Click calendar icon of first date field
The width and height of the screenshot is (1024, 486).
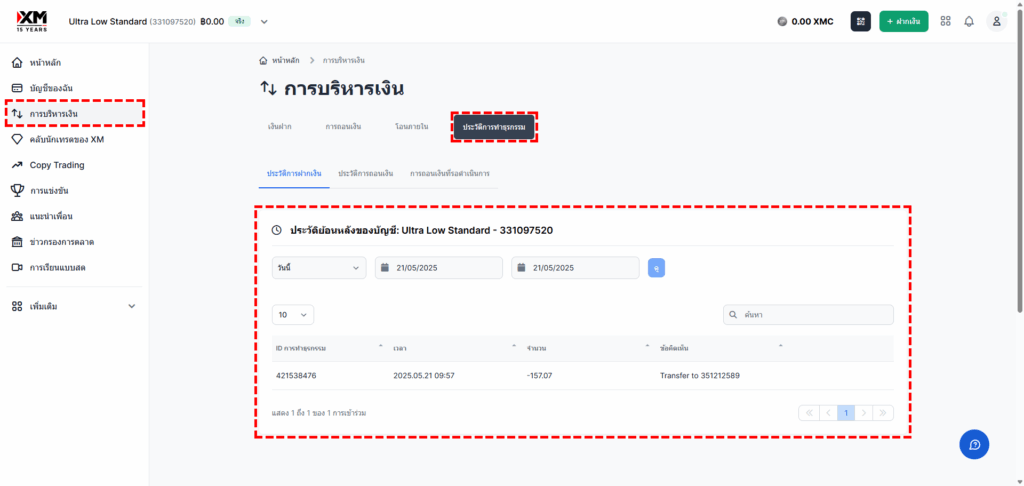(x=385, y=268)
